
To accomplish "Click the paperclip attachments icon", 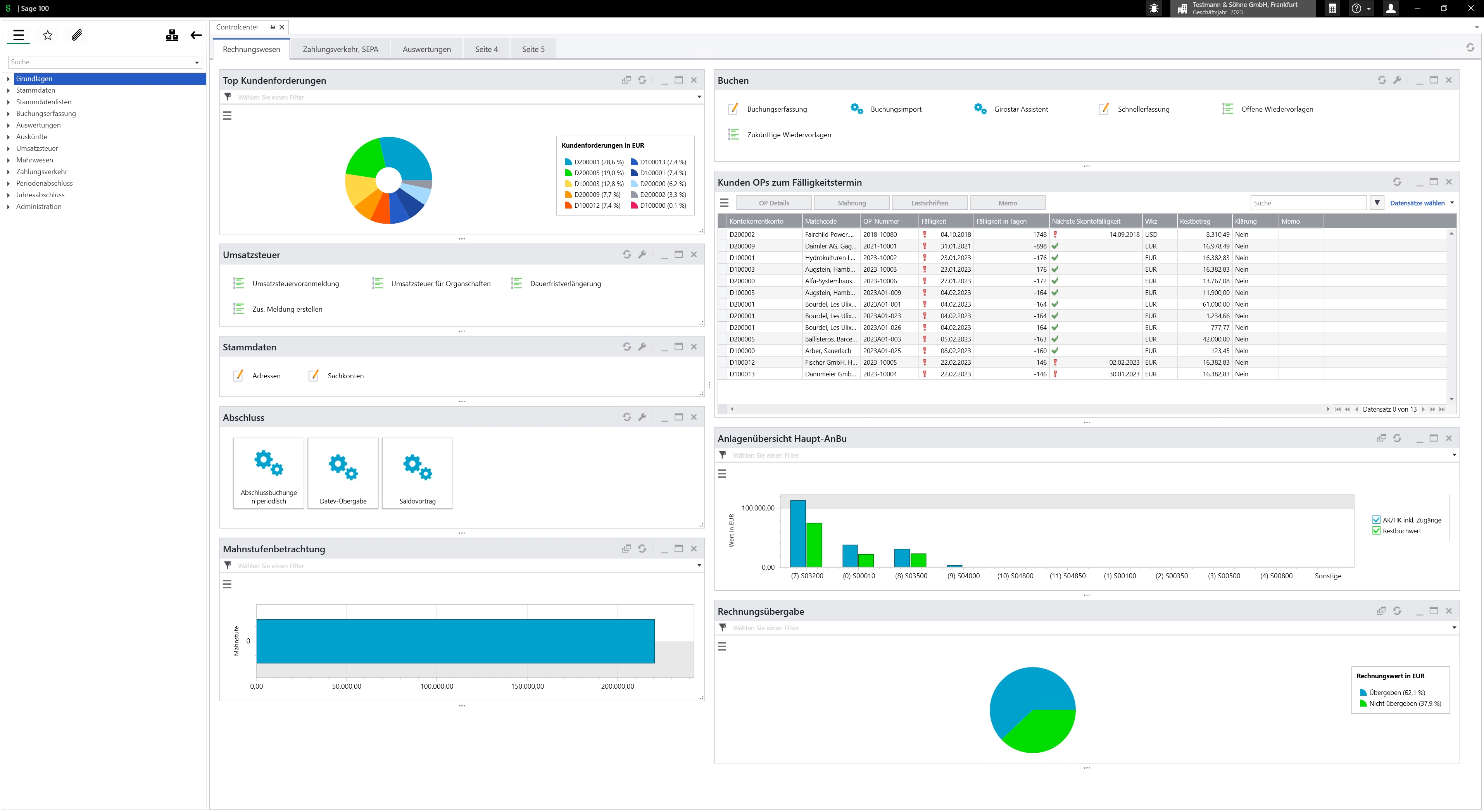I will [77, 36].
